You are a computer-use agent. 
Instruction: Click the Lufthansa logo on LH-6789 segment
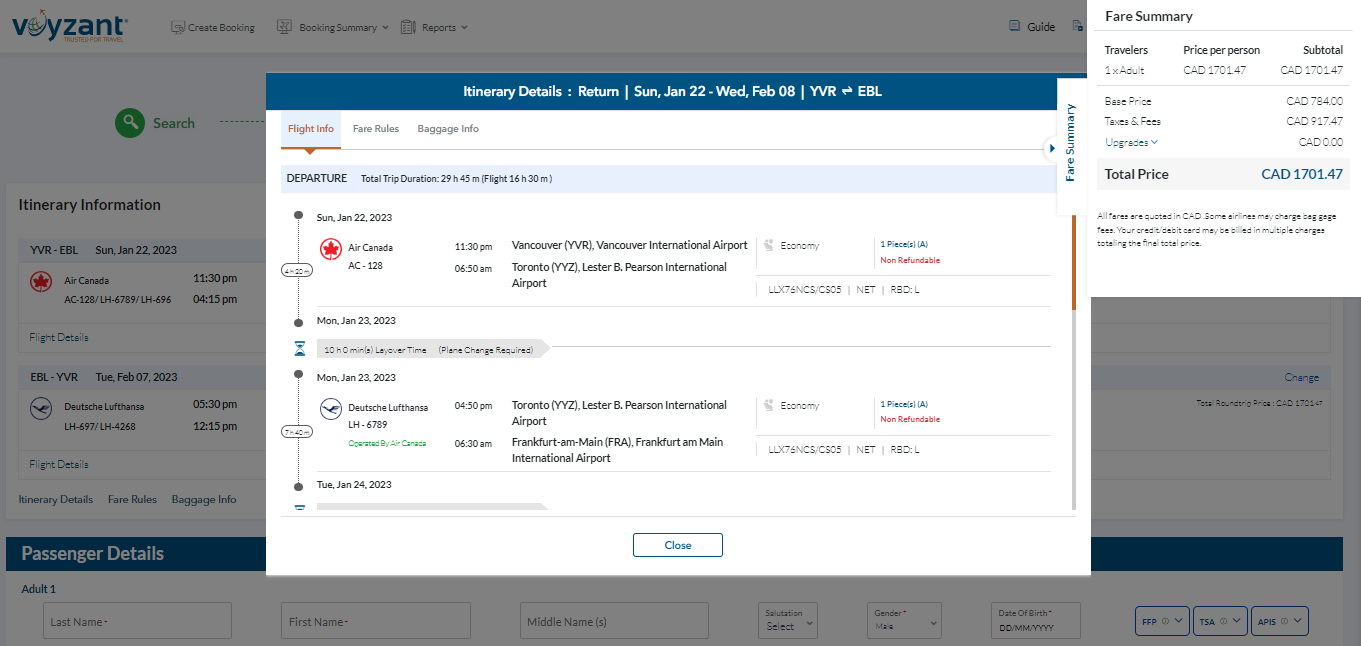[x=331, y=408]
